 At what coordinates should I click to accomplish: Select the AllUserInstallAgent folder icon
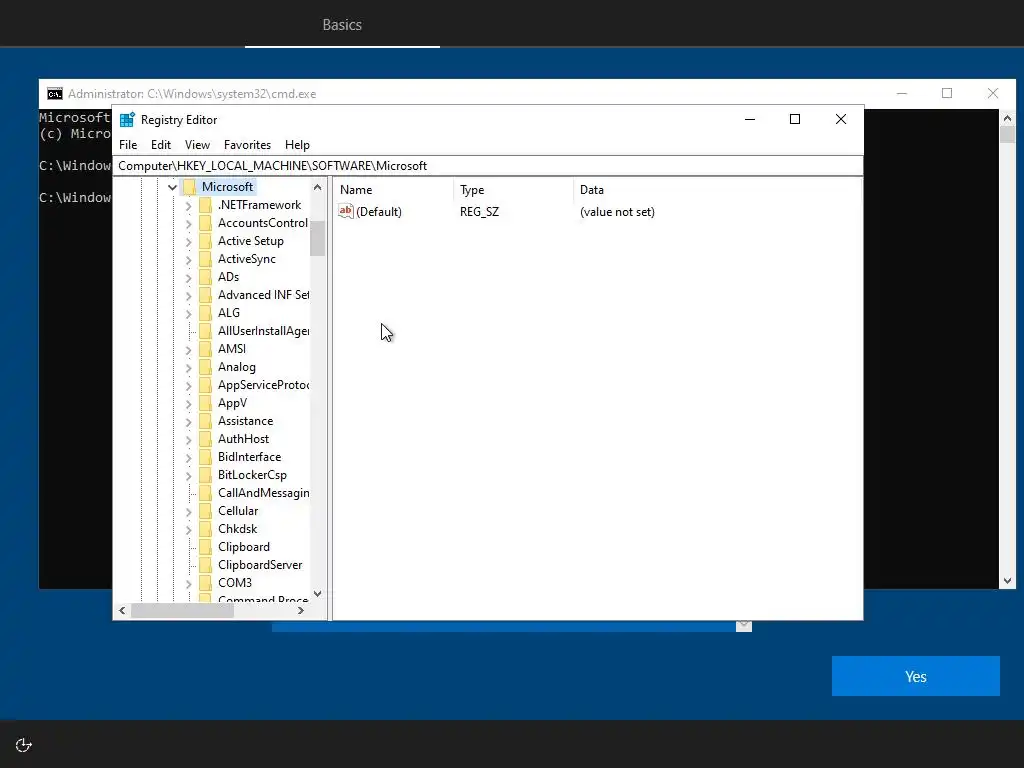point(205,331)
